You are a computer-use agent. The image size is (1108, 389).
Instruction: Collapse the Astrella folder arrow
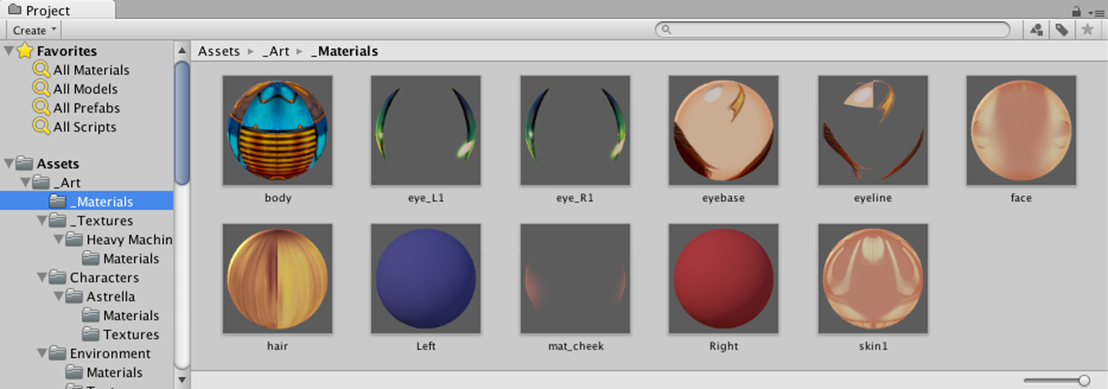coord(59,296)
